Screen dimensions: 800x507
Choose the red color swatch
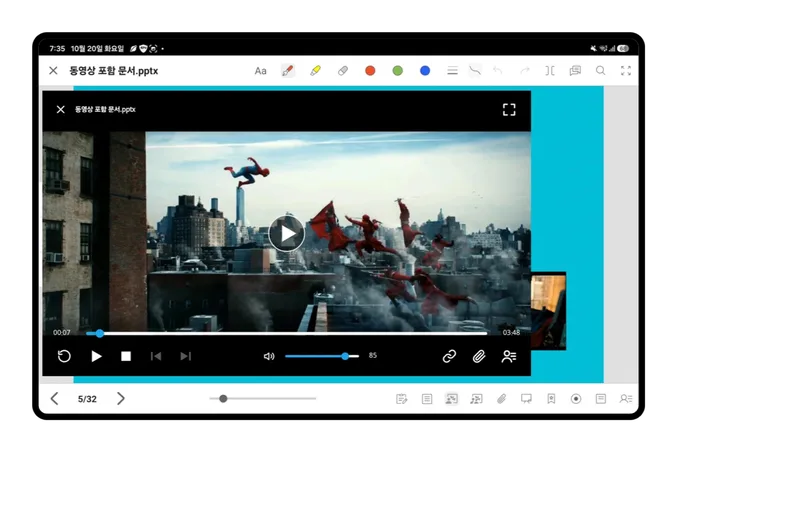point(370,70)
